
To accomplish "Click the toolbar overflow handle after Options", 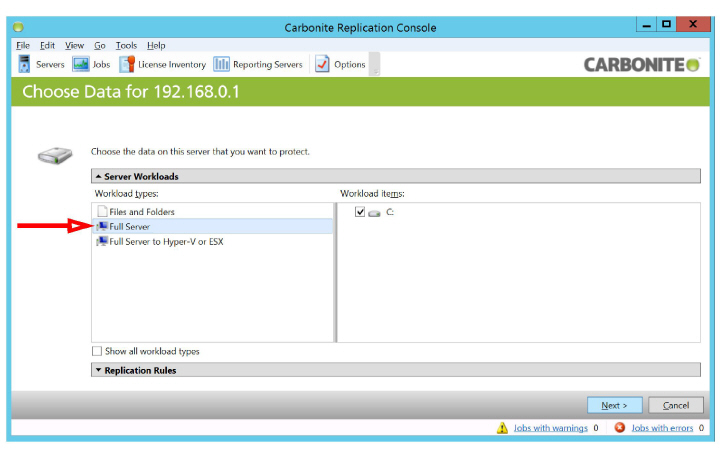I will (x=375, y=64).
